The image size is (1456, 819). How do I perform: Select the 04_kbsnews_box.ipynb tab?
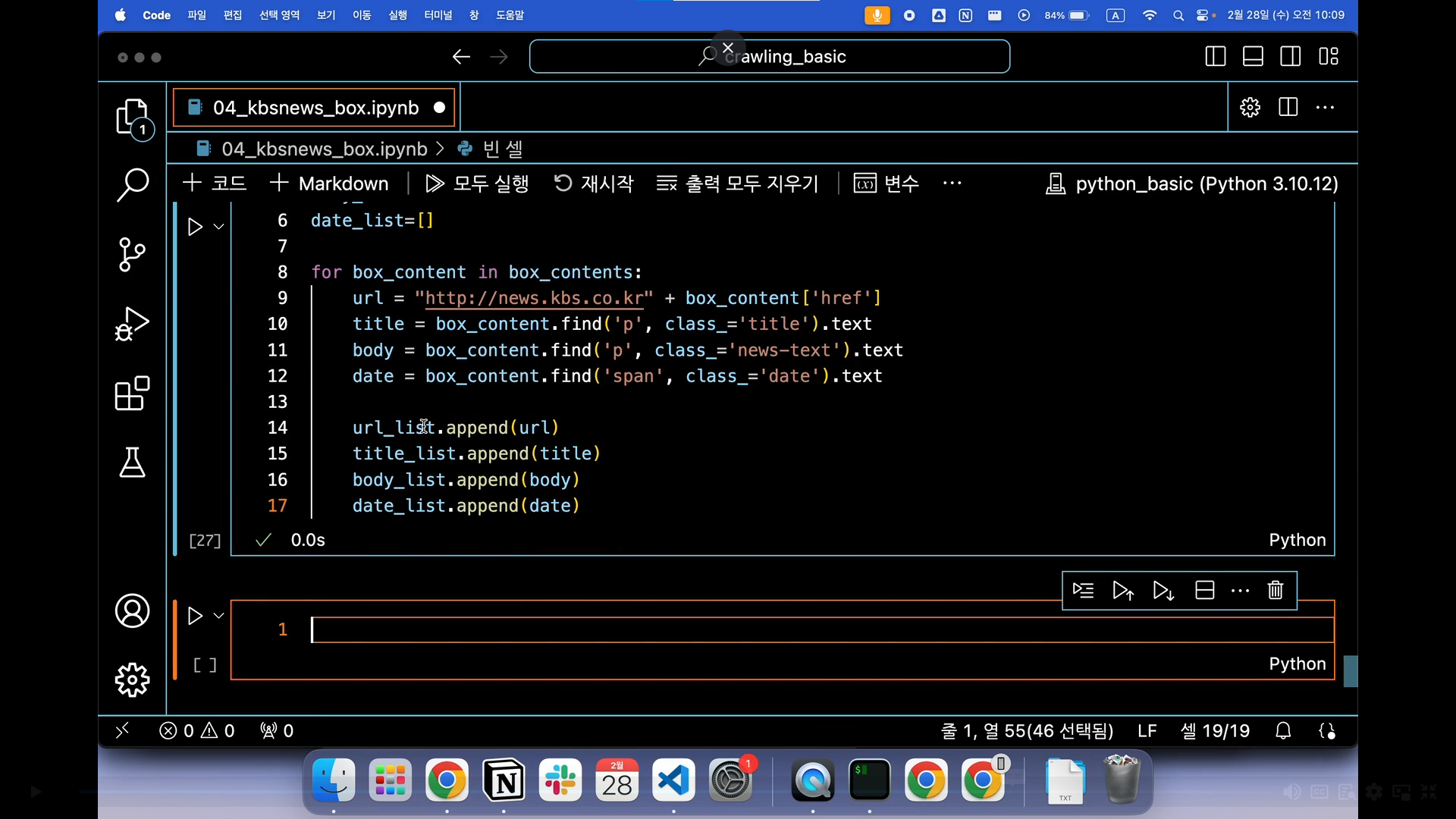315,108
